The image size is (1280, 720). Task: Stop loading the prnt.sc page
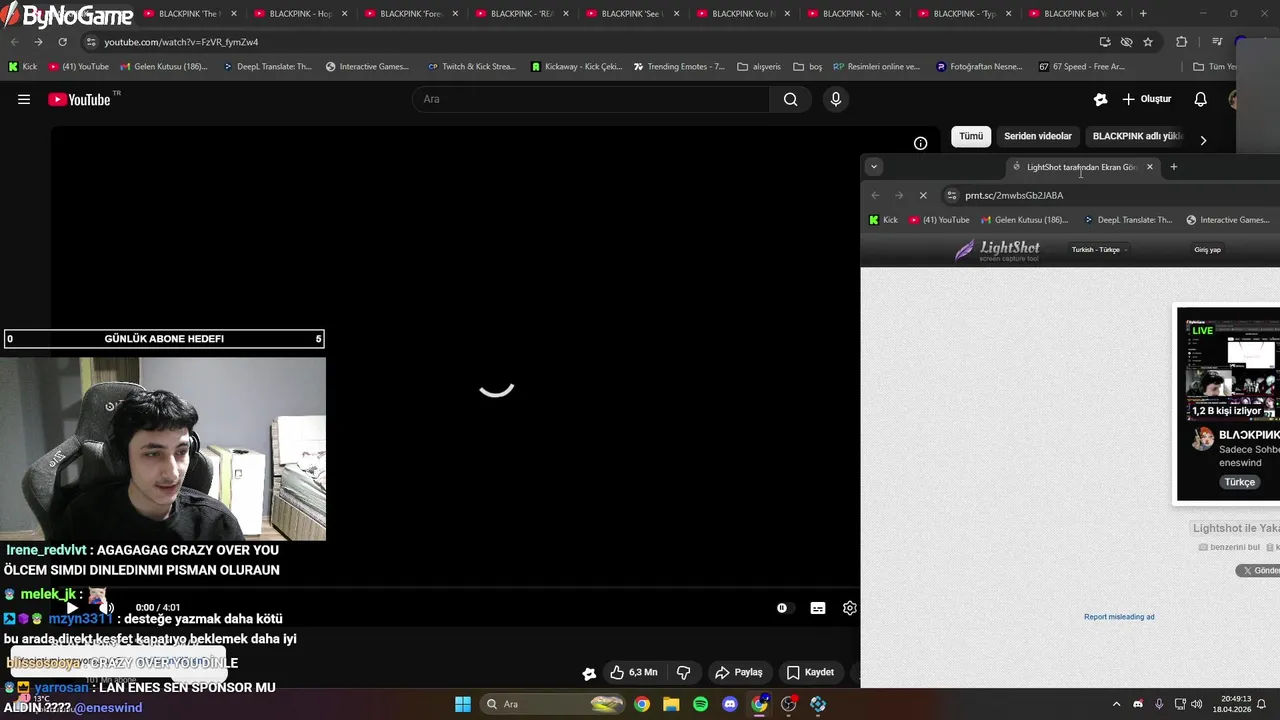(923, 196)
